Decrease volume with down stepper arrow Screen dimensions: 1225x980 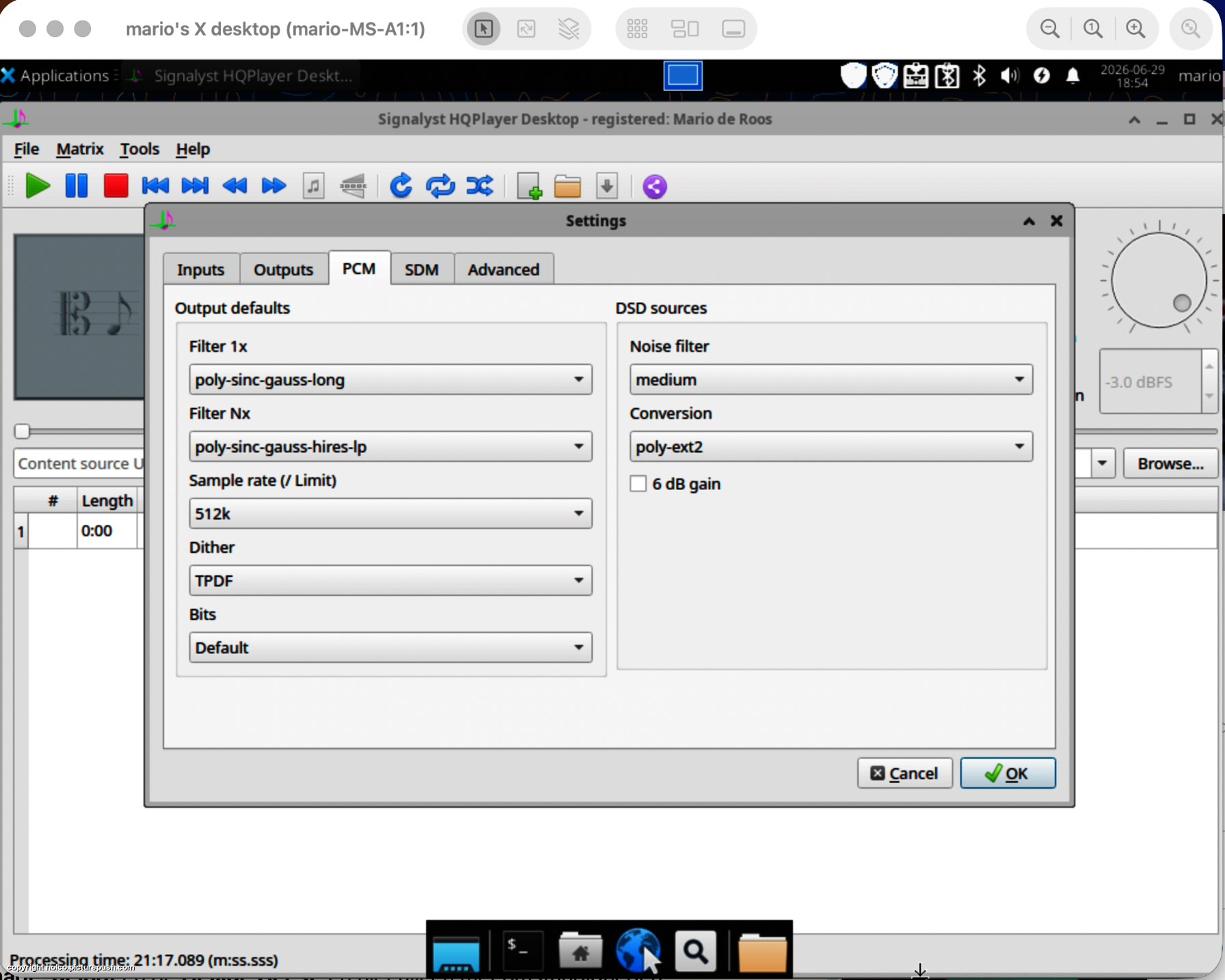point(1209,396)
